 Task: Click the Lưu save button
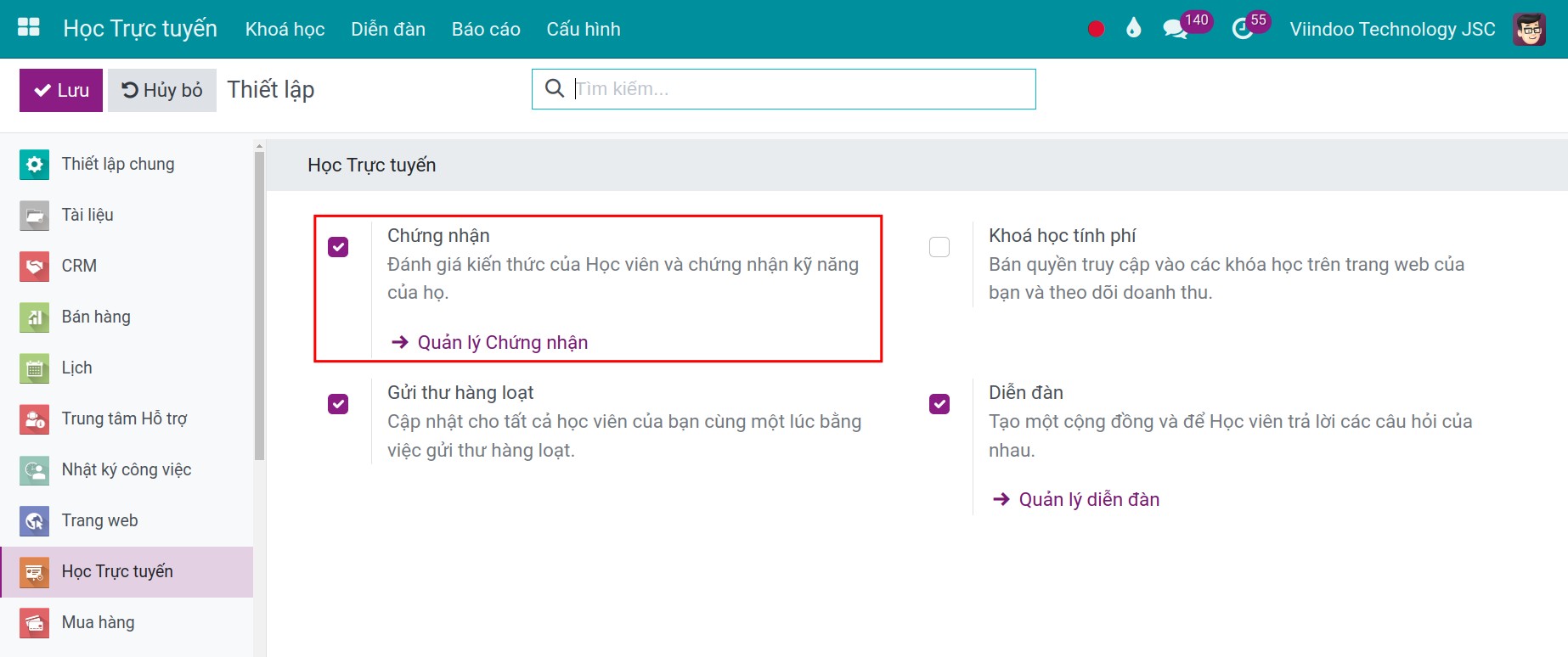click(x=61, y=90)
